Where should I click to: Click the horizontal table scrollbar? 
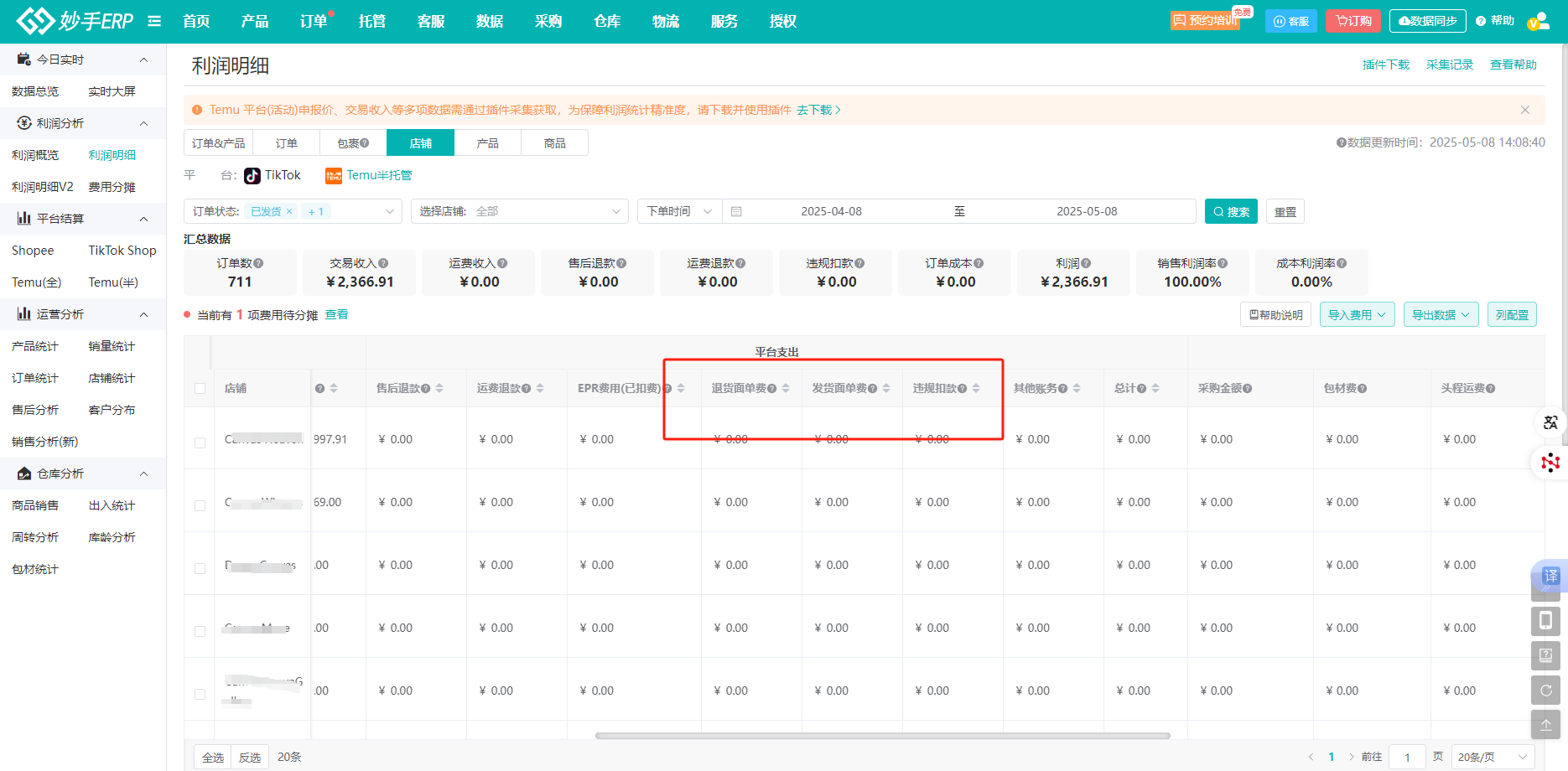pyautogui.click(x=882, y=736)
